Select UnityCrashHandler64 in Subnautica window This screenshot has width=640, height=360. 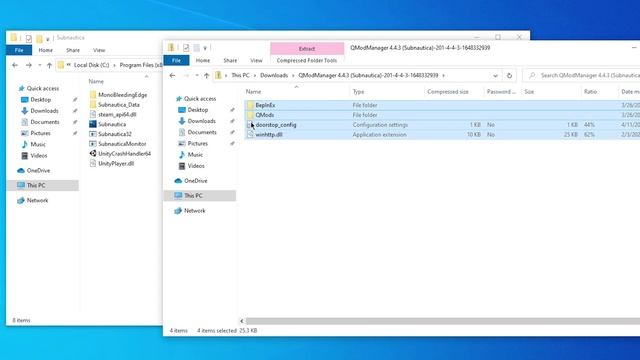[x=124, y=154]
